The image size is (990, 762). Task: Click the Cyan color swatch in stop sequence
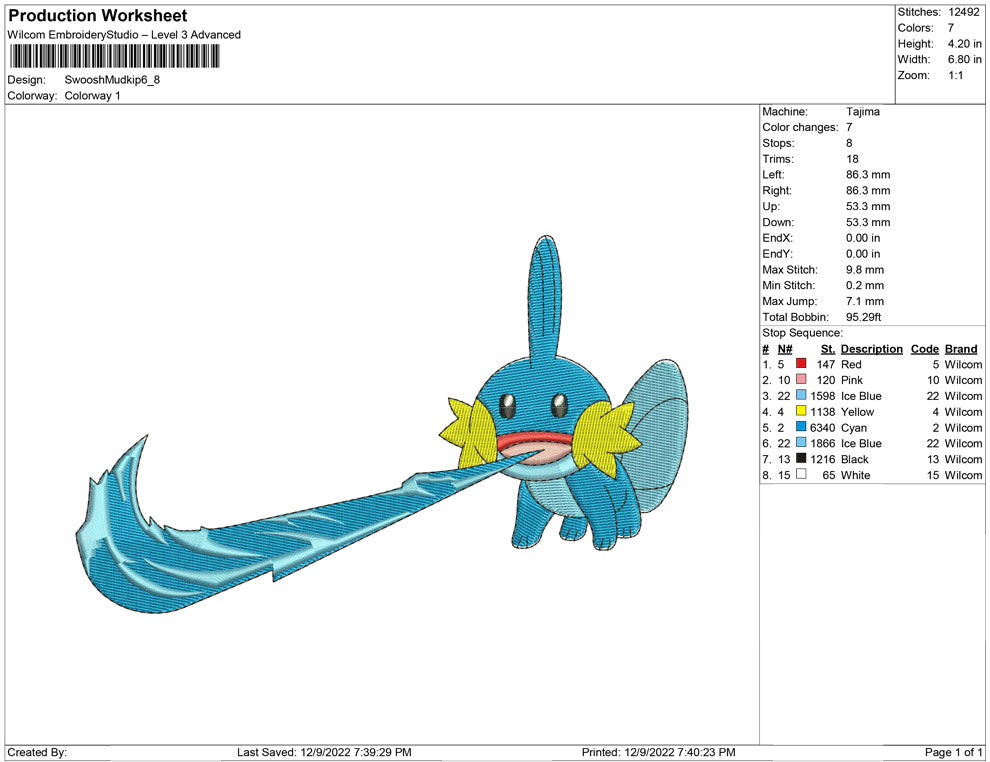(801, 427)
